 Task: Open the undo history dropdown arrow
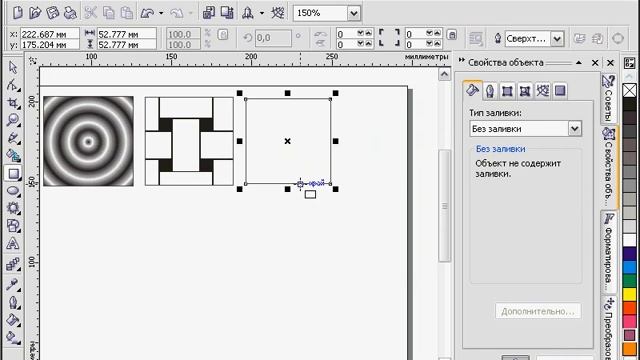pos(161,13)
